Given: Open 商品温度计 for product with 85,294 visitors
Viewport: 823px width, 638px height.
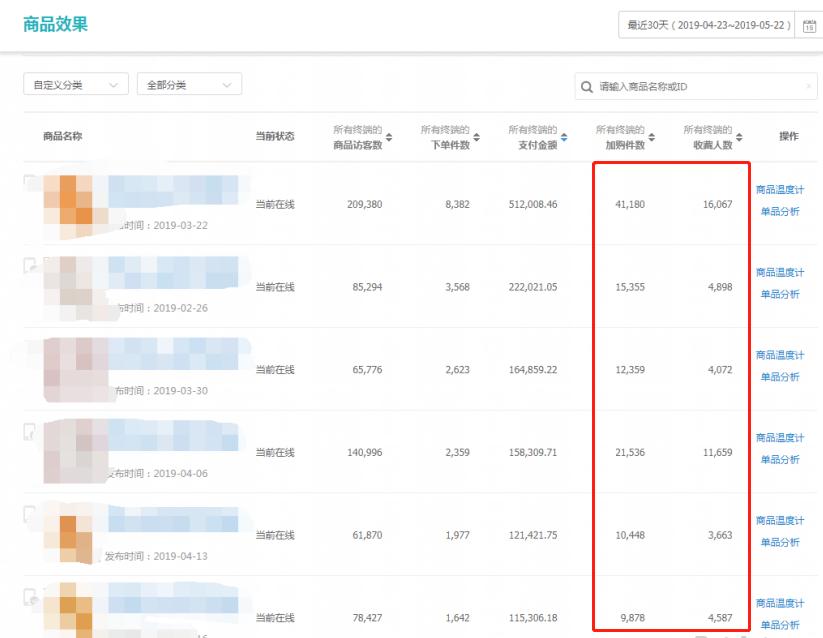Looking at the screenshot, I should (780, 272).
